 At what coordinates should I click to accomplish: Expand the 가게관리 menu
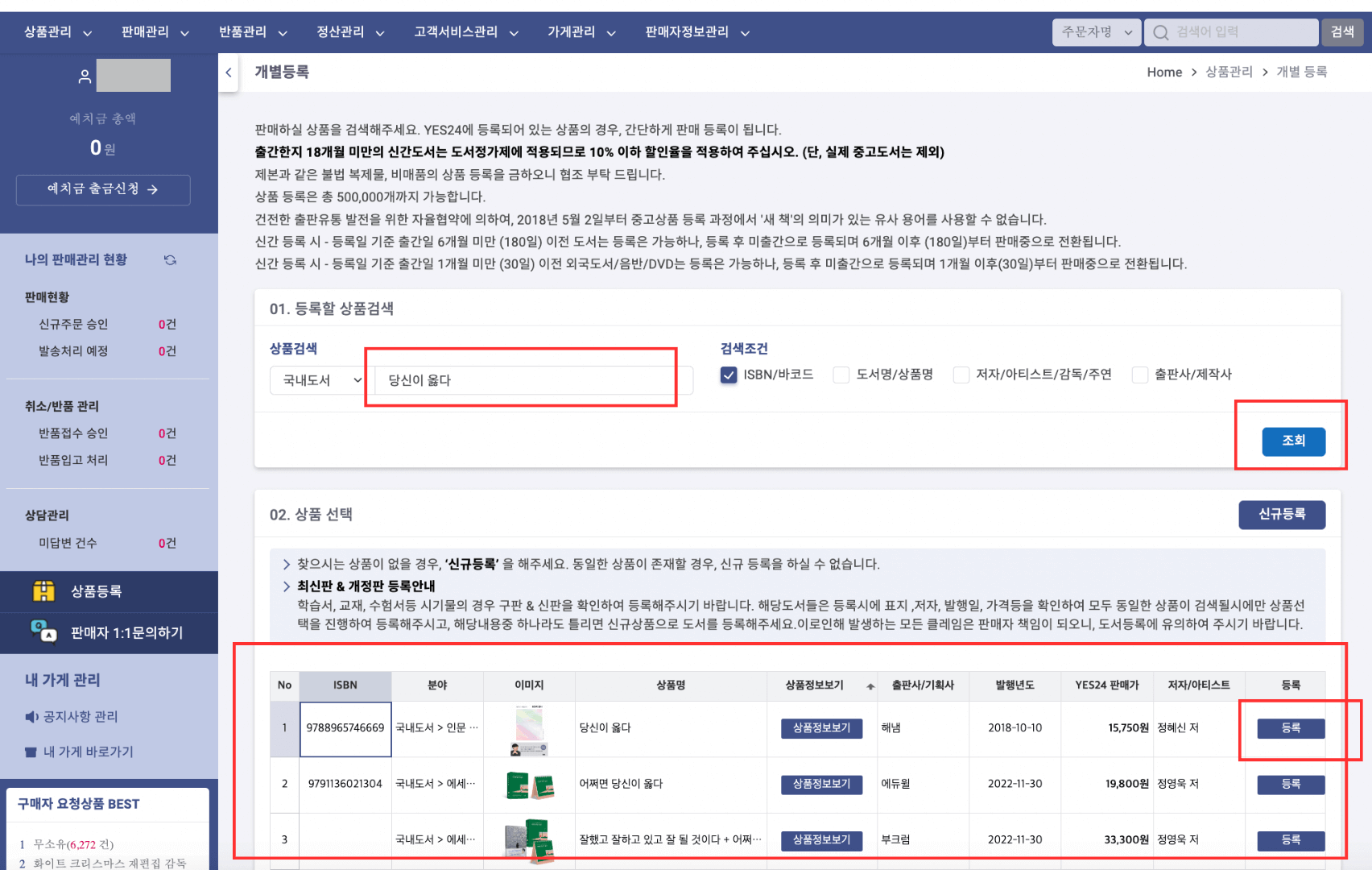581,32
